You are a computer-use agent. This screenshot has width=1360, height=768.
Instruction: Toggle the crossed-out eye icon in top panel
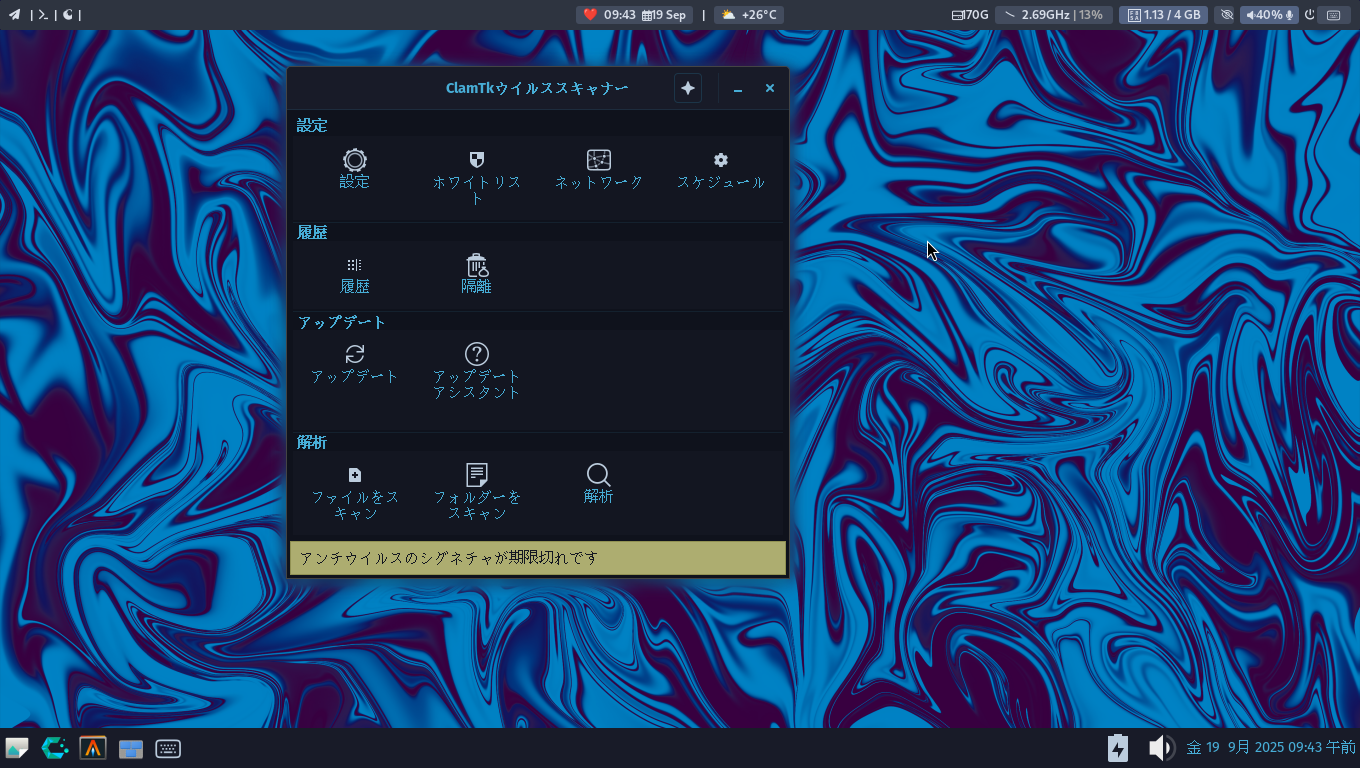[x=1228, y=15]
